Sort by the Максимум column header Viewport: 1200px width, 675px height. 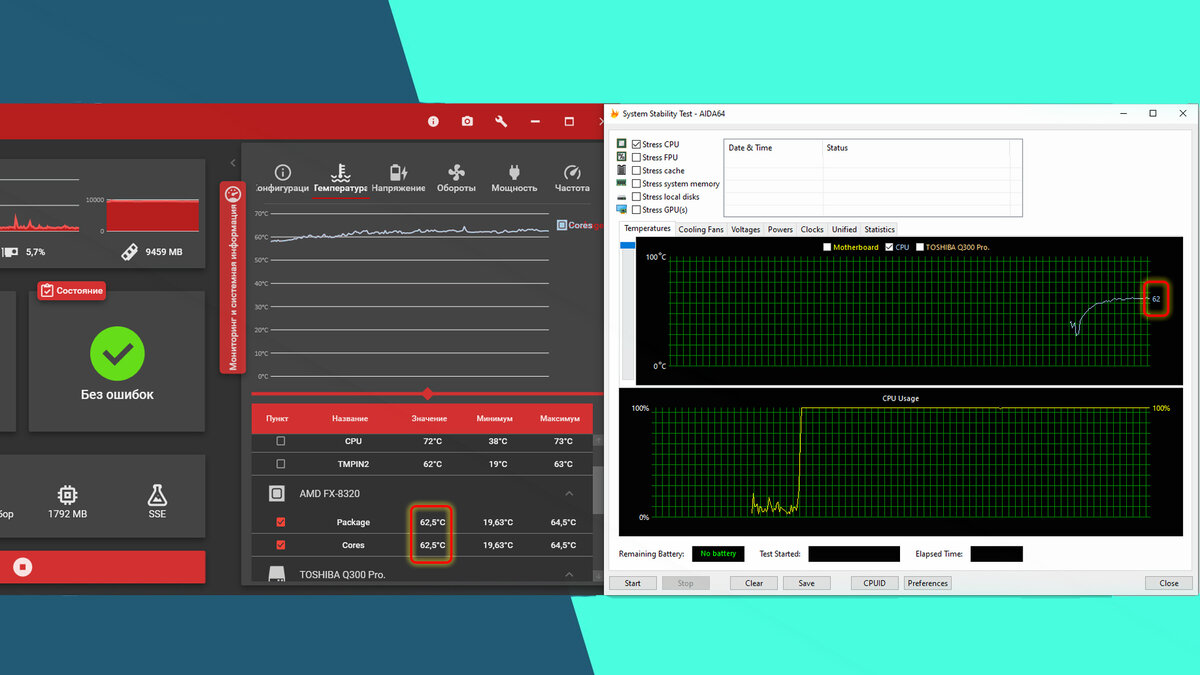[x=560, y=419]
